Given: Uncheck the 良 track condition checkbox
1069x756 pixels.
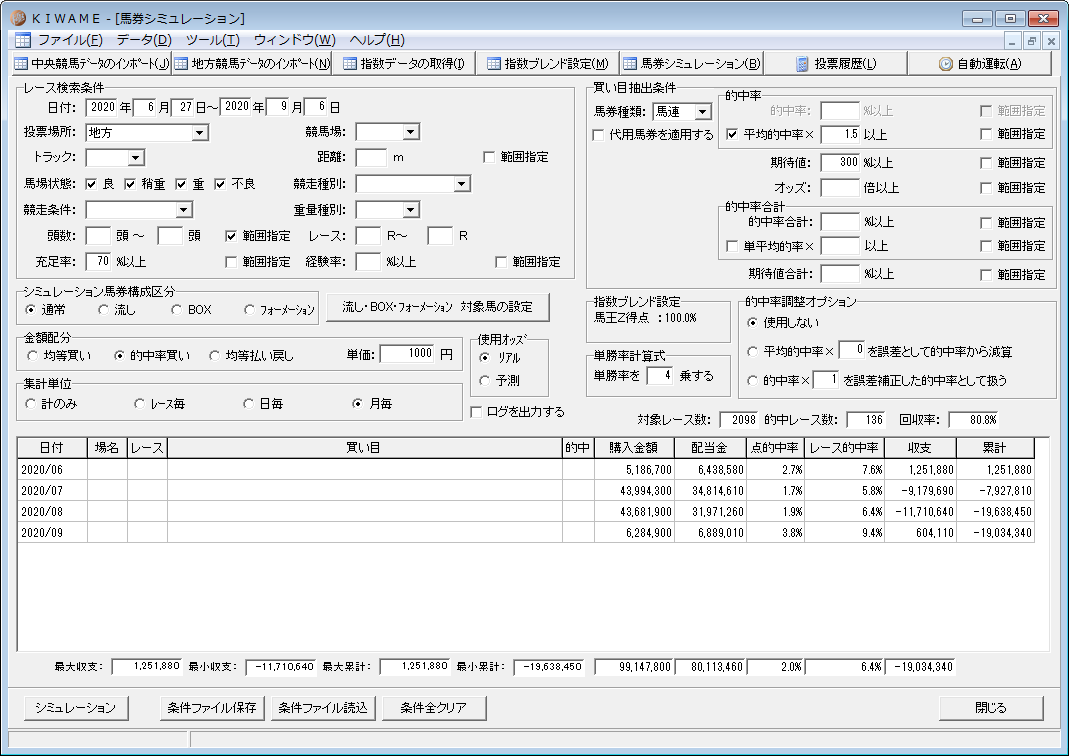Looking at the screenshot, I should 91,184.
